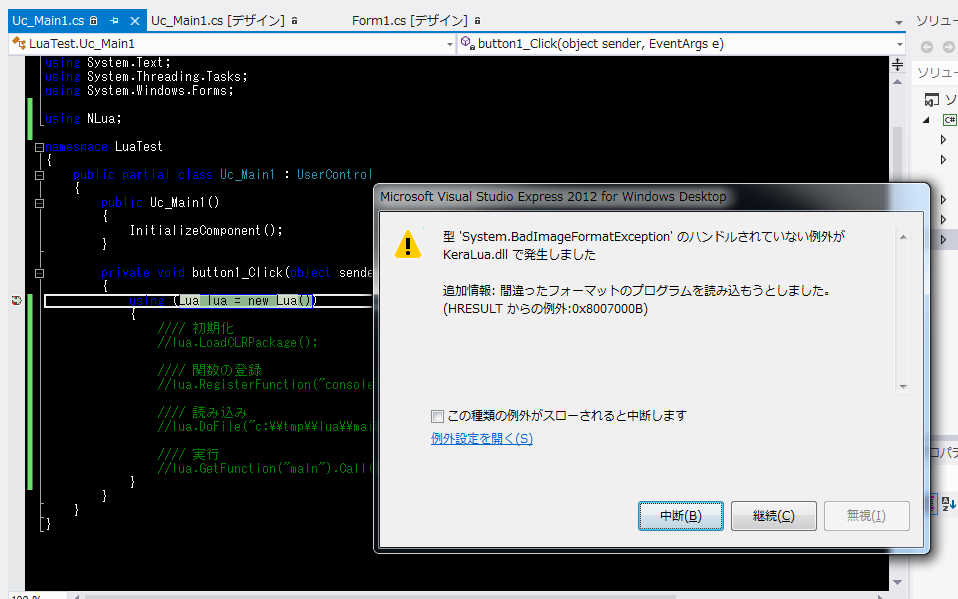Click the alphabetical sort icon in Properties panel
Screen dimensions: 958x599
click(949, 504)
